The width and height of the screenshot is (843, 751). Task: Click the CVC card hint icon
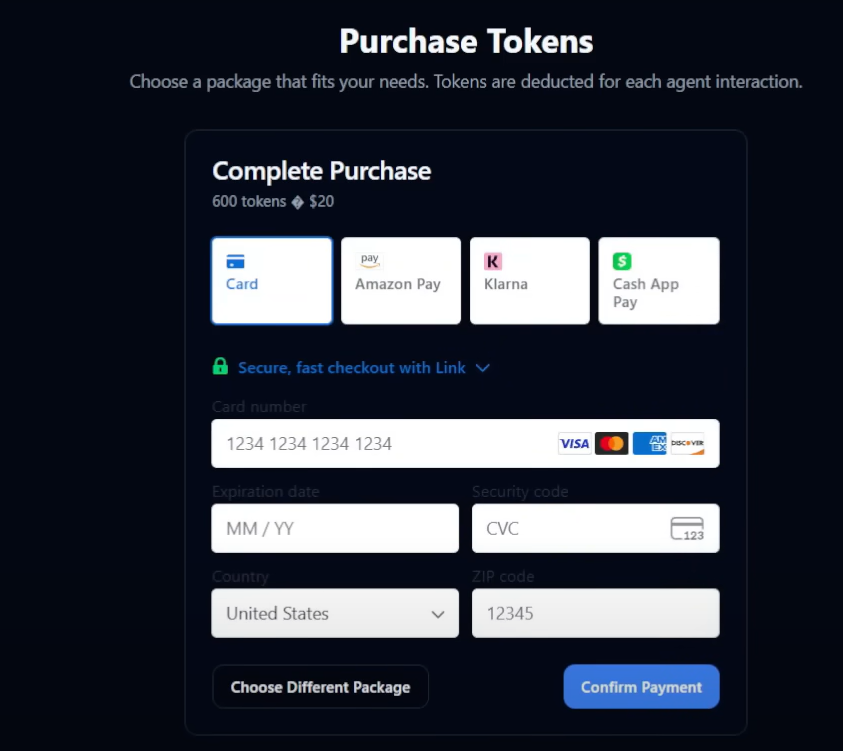687,528
